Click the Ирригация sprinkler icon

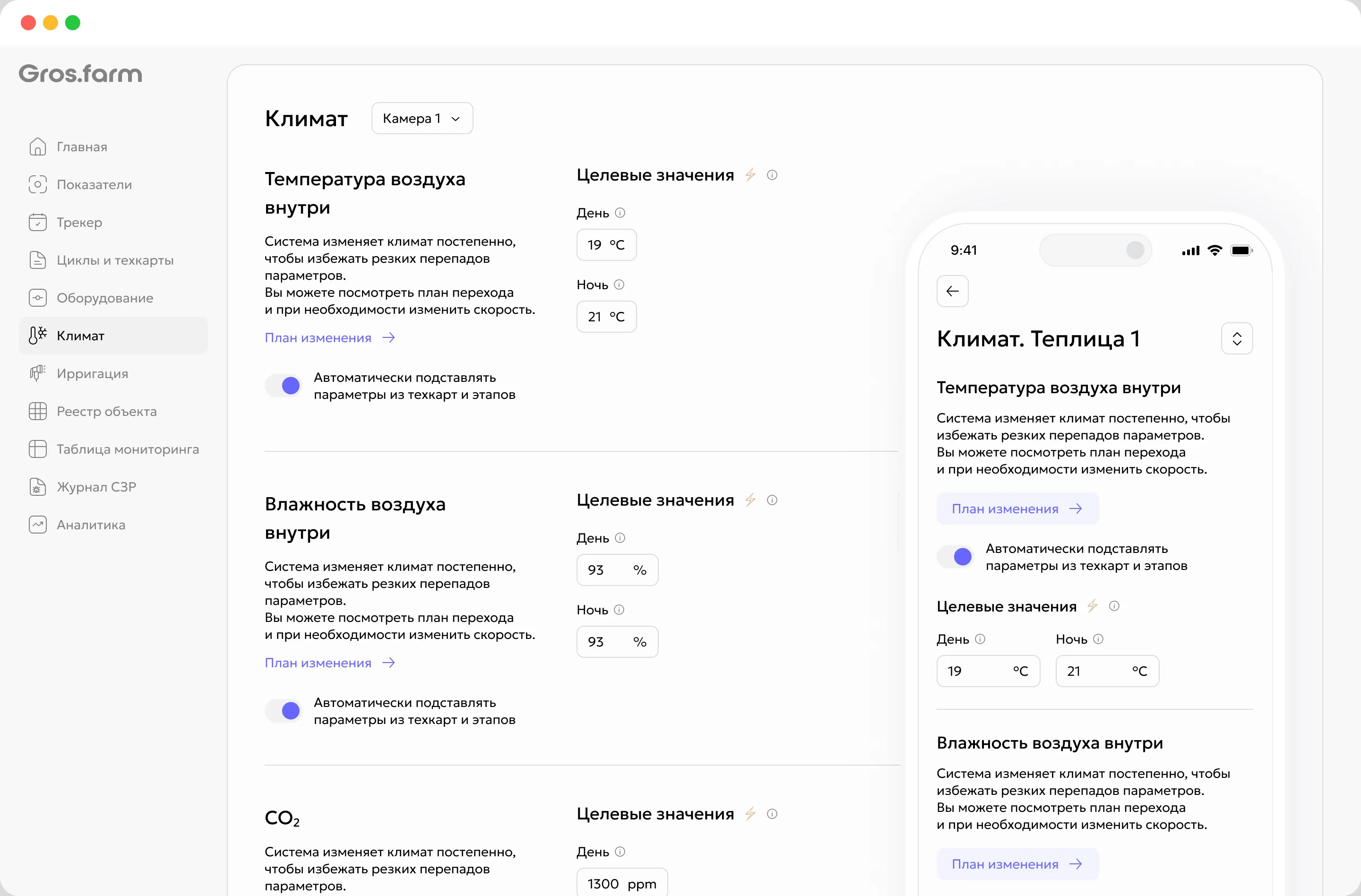pos(38,373)
